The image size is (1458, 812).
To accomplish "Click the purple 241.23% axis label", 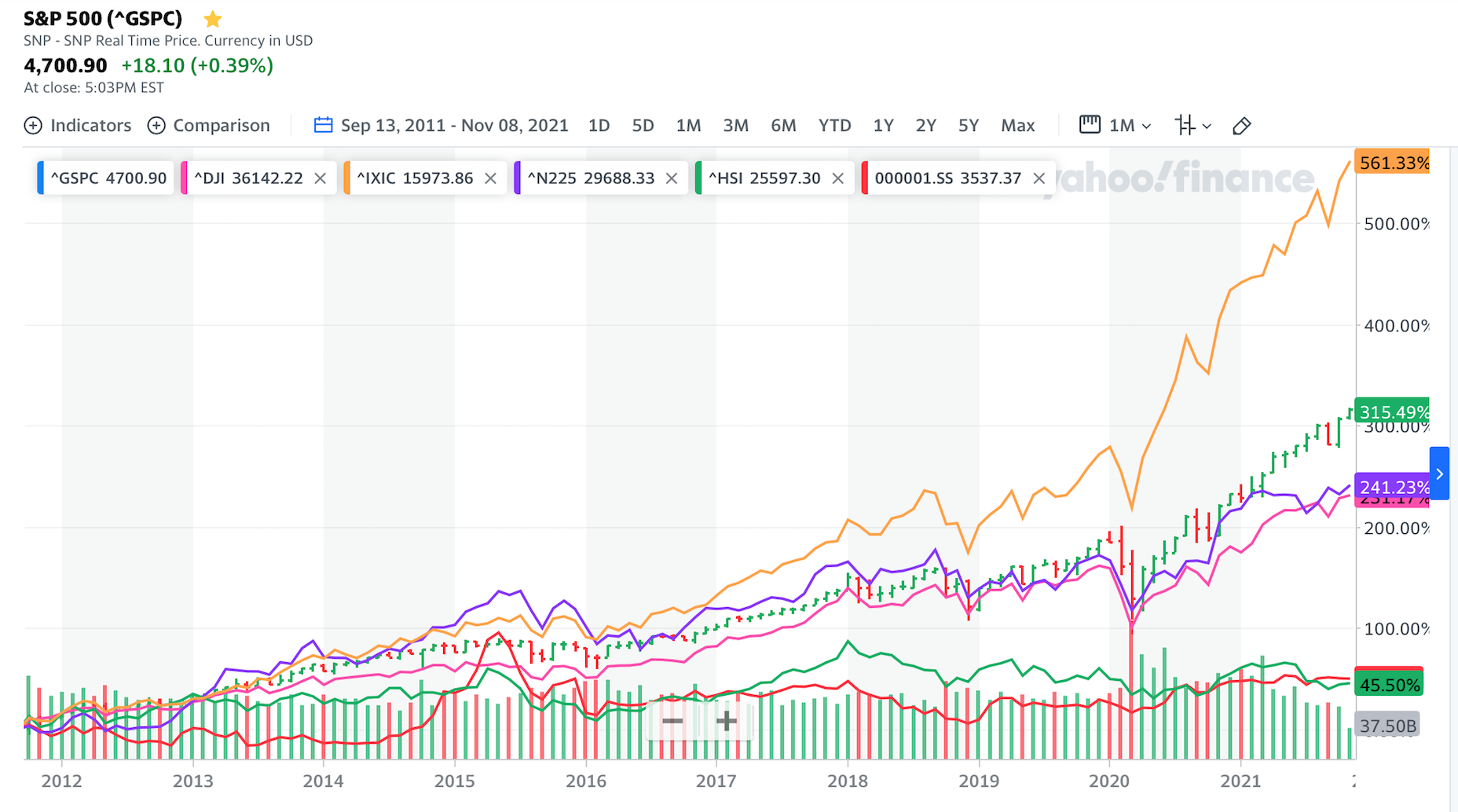I will pos(1392,487).
